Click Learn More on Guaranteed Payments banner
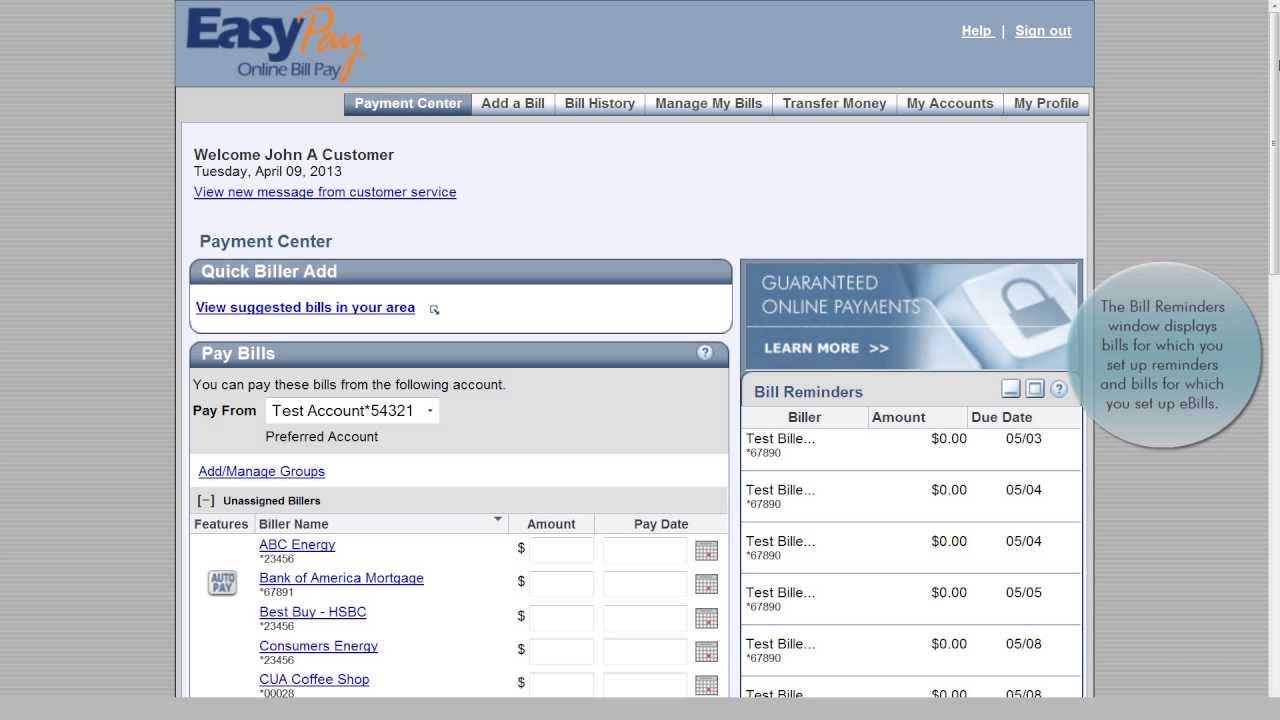This screenshot has height=720, width=1280. 826,348
